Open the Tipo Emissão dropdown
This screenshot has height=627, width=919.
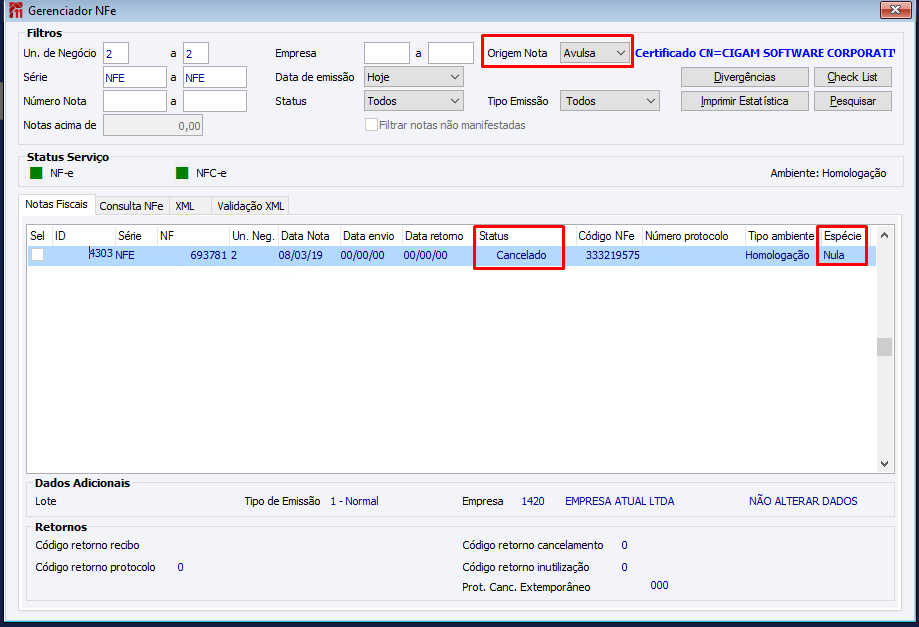610,101
